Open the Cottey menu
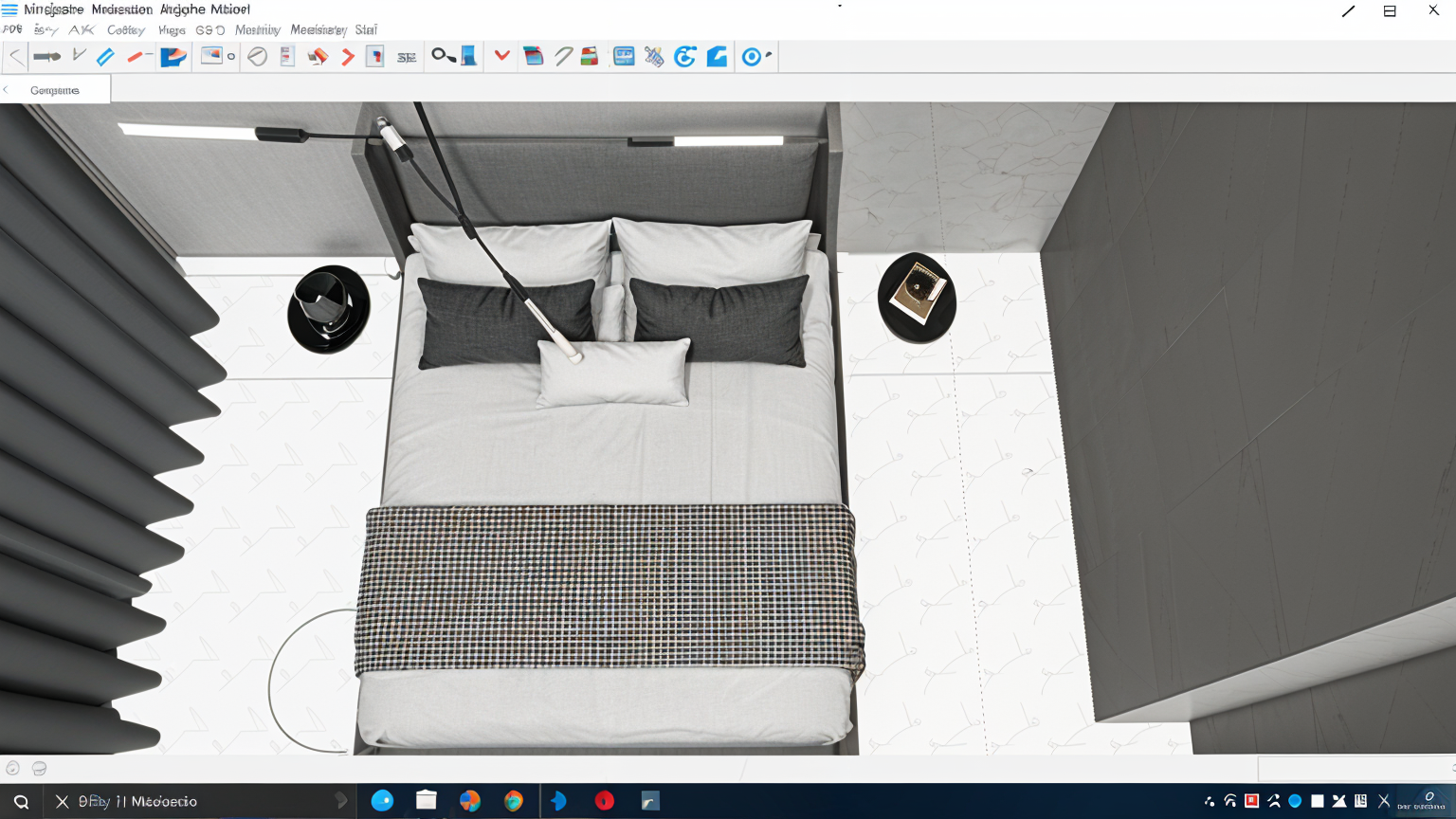The image size is (1456, 819). coord(125,30)
